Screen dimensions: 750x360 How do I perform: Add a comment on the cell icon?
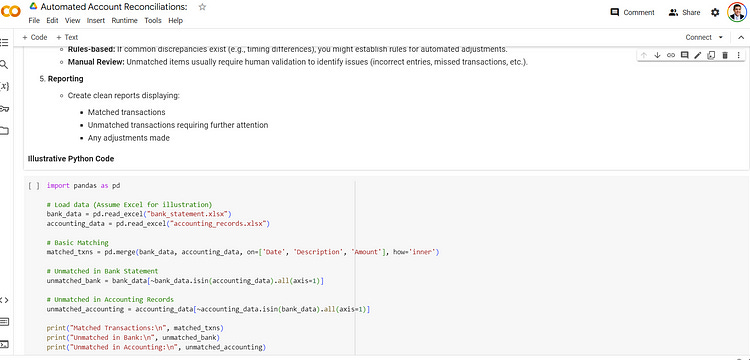point(684,55)
